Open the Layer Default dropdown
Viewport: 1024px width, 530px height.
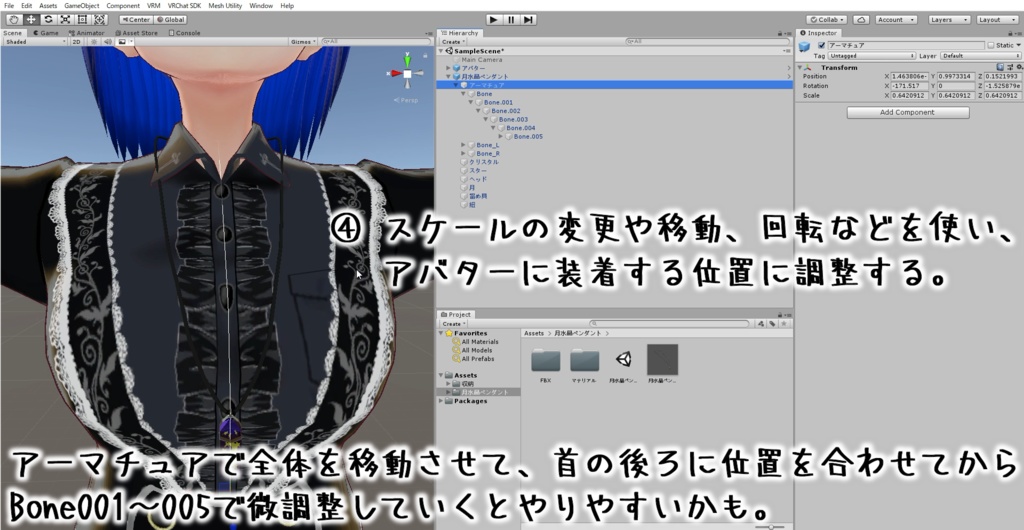coord(980,56)
